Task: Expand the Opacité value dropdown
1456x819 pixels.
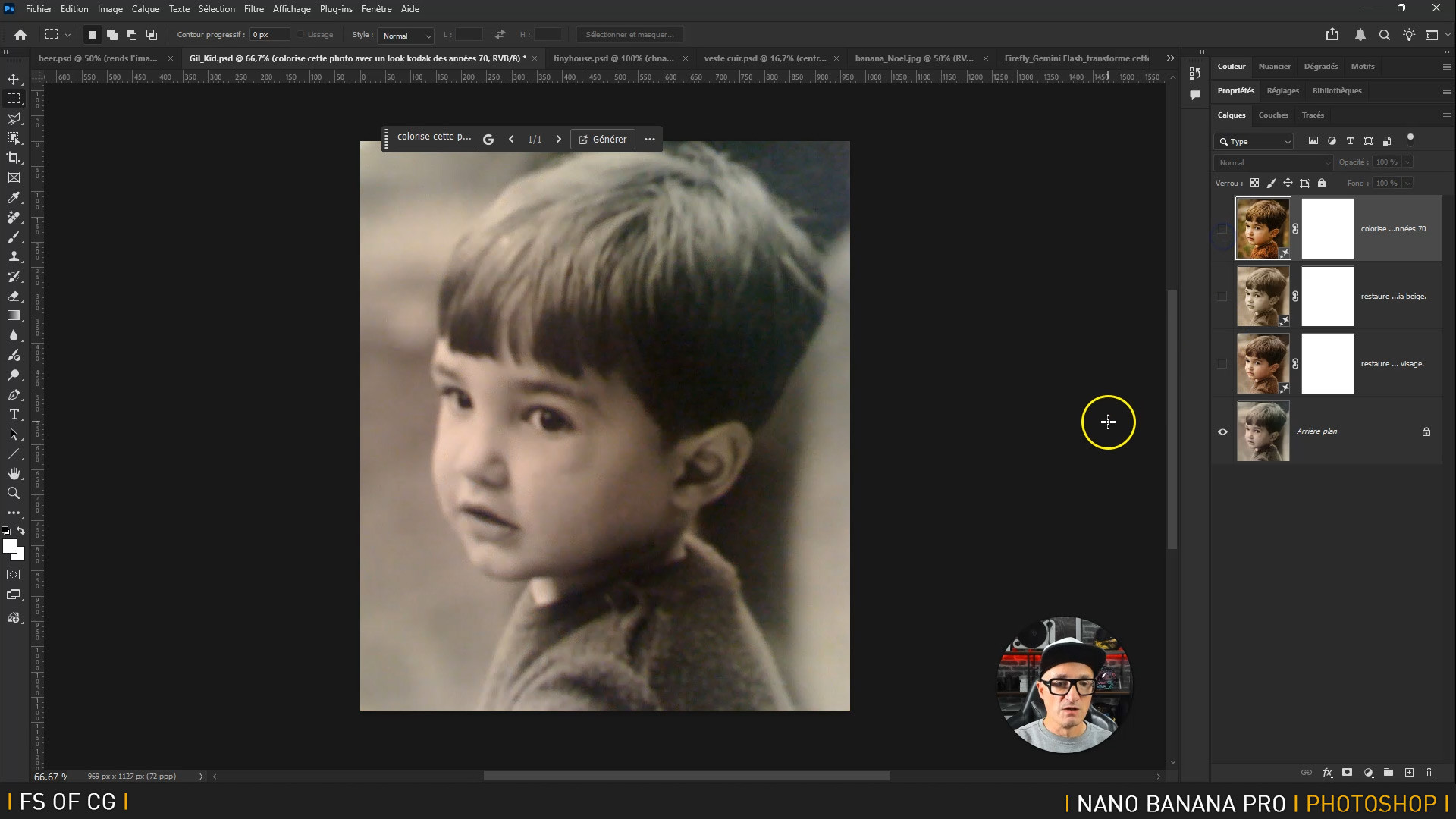Action: (x=1407, y=162)
